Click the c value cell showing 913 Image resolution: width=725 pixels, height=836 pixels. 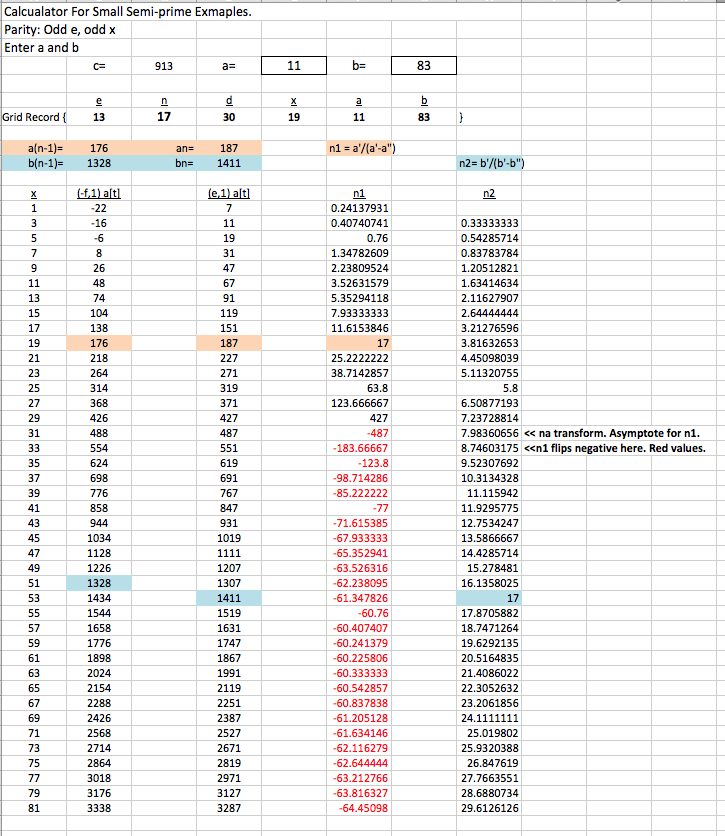164,66
